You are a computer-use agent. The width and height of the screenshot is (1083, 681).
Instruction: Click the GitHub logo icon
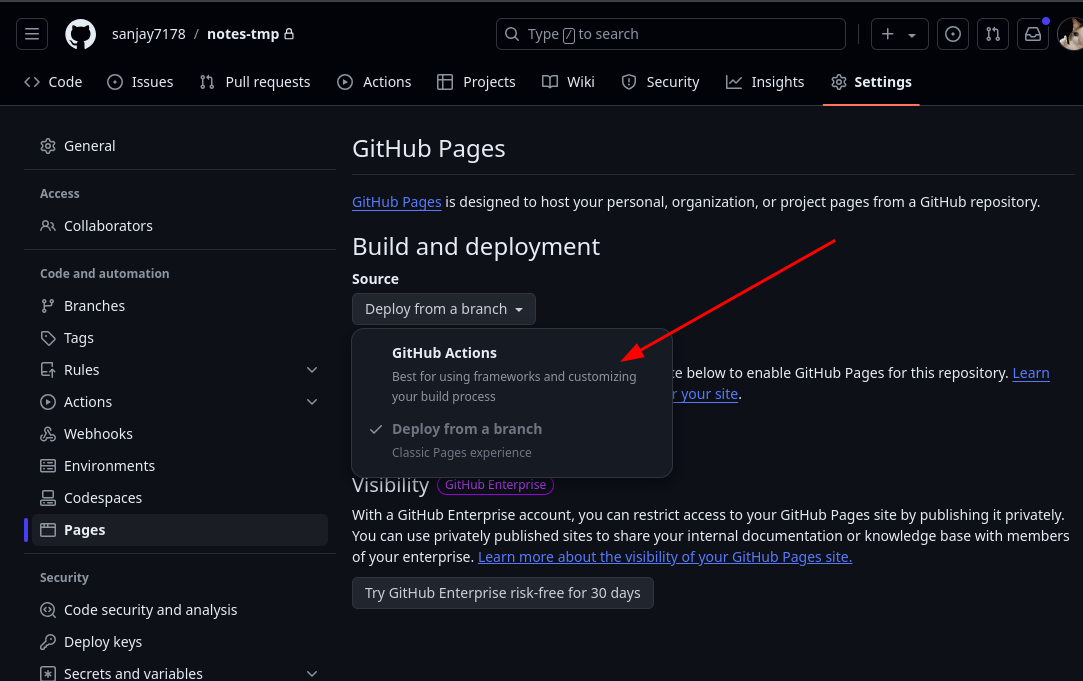coord(81,34)
